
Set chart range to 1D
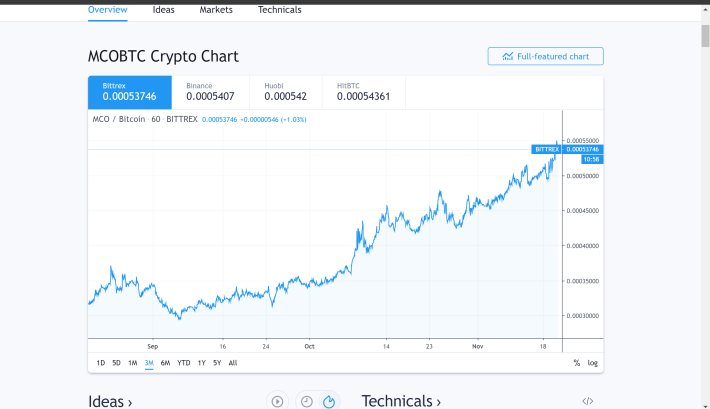101,363
